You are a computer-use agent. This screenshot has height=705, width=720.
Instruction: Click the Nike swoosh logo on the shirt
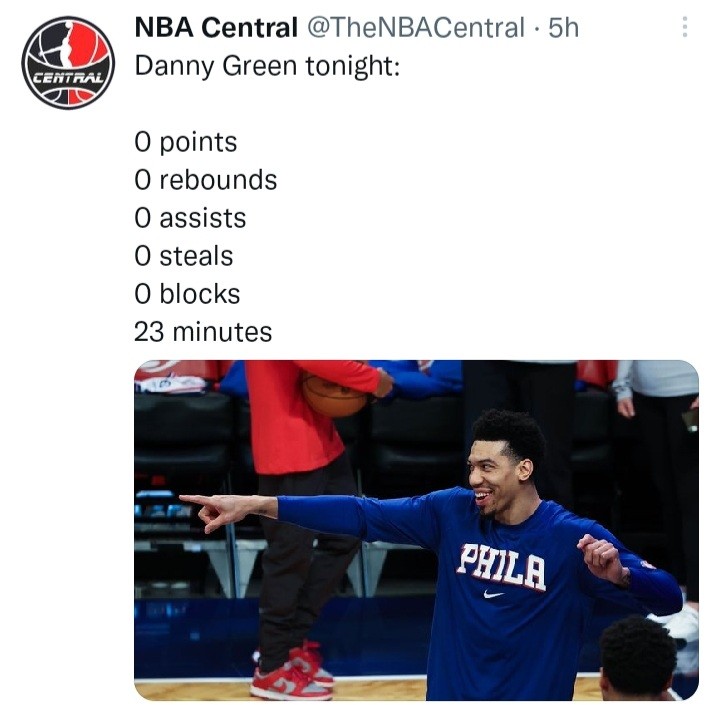point(494,594)
